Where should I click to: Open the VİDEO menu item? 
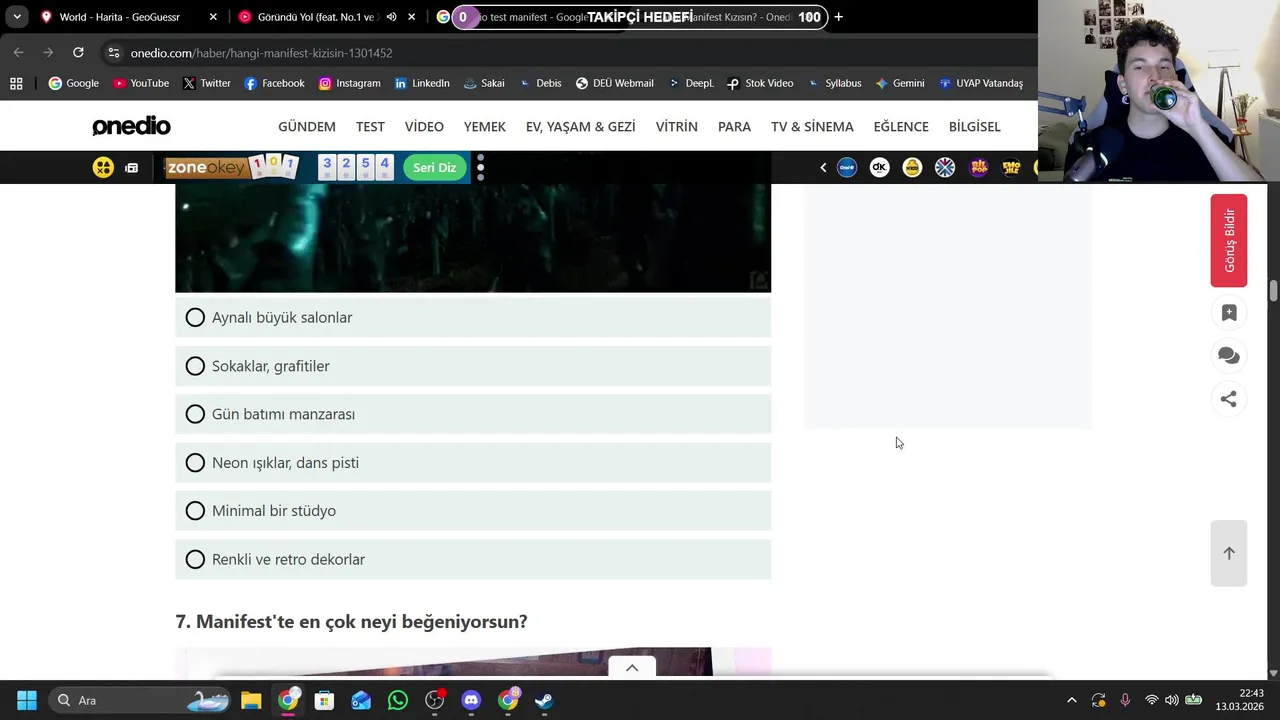coord(424,126)
